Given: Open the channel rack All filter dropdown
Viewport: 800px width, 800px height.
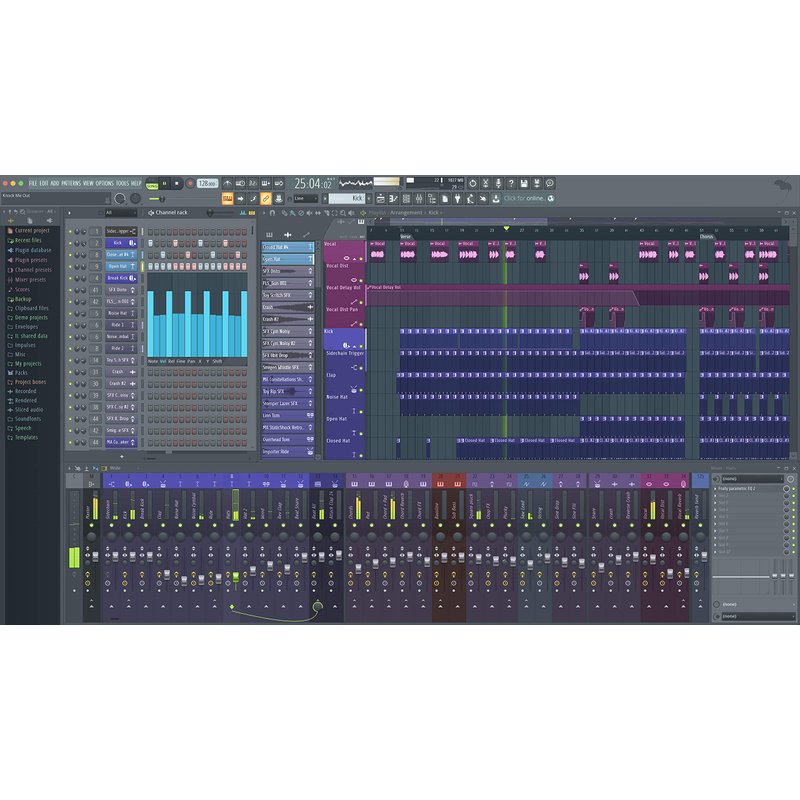Looking at the screenshot, I should [120, 213].
